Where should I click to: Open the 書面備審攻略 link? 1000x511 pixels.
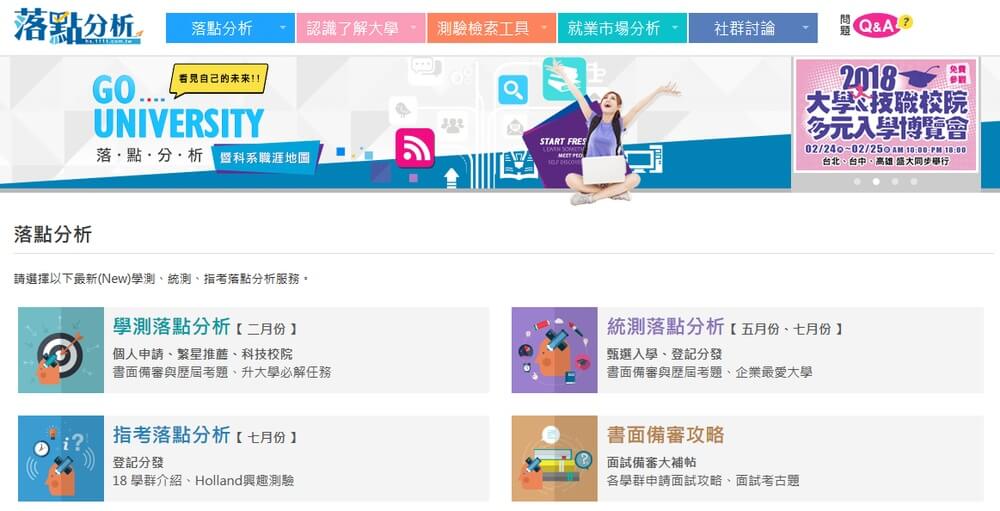coord(665,435)
